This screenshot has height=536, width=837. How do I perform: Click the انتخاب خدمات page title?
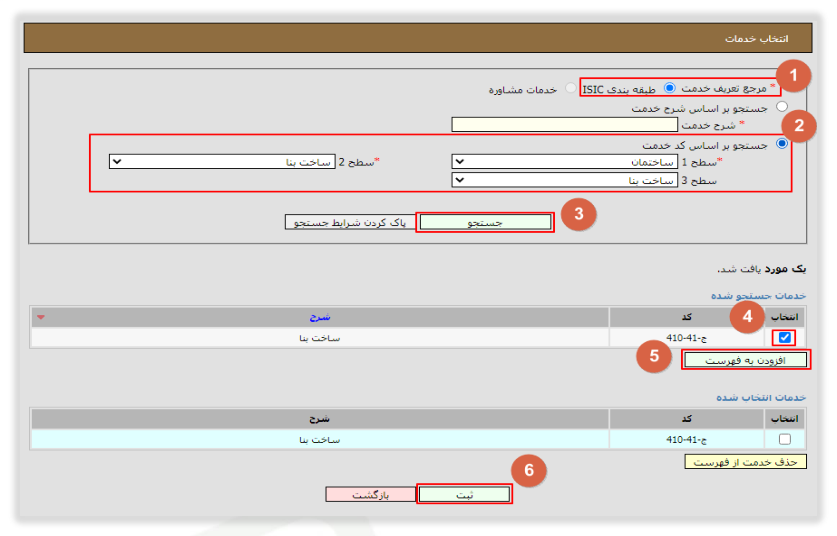(756, 38)
